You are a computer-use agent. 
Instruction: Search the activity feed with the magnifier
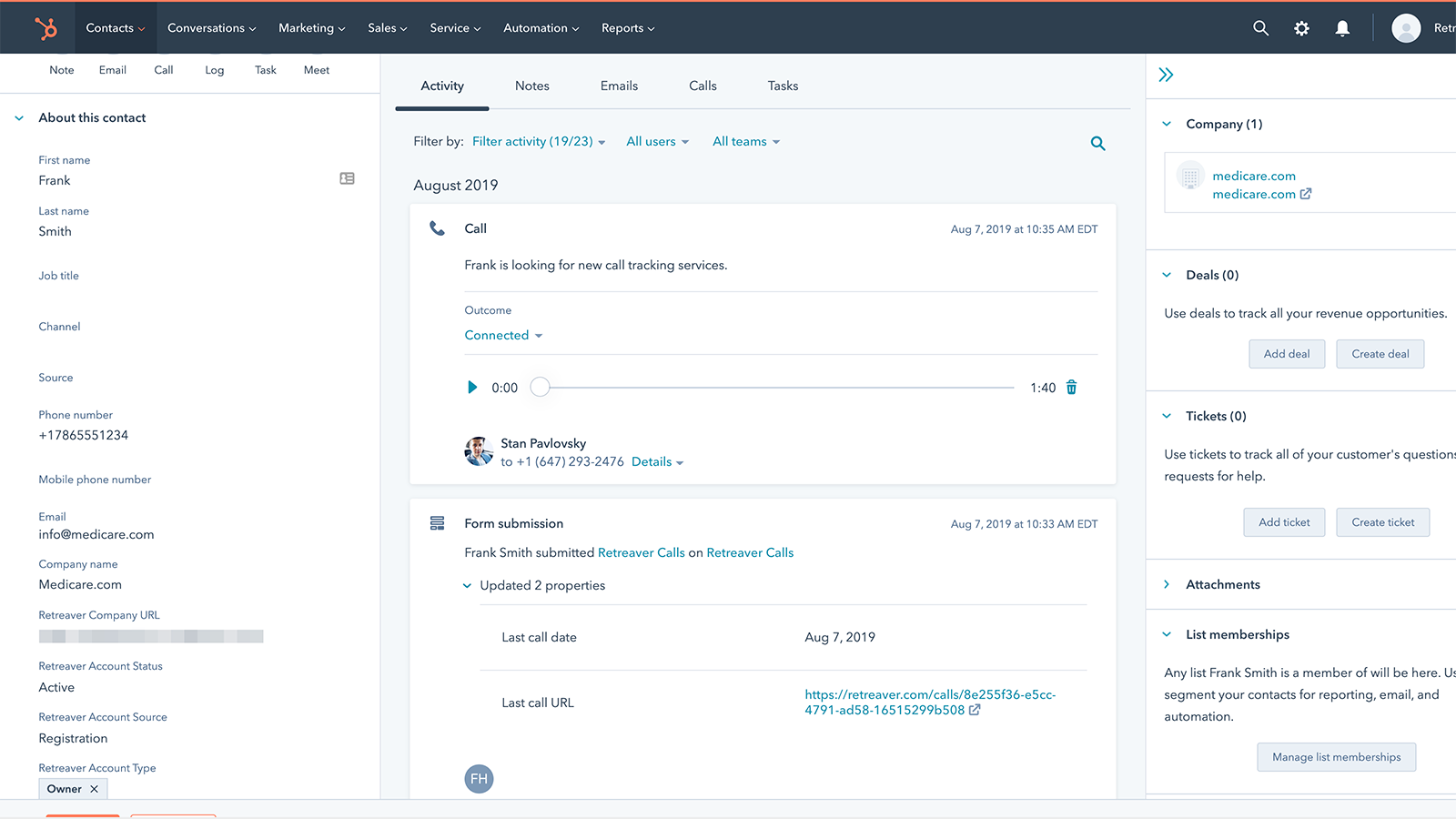pyautogui.click(x=1097, y=143)
